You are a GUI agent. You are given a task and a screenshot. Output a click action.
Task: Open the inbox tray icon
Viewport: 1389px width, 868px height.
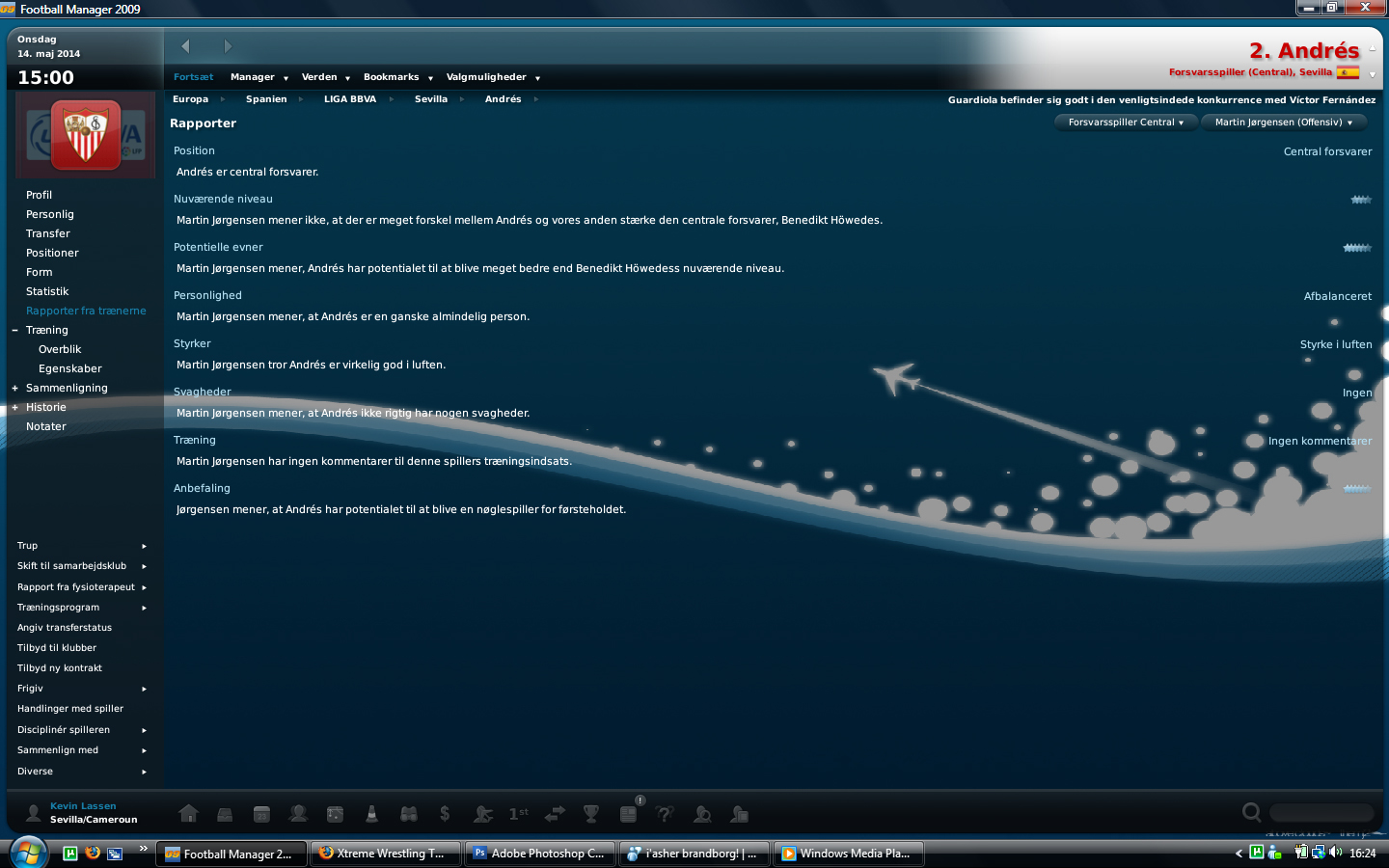pos(225,814)
